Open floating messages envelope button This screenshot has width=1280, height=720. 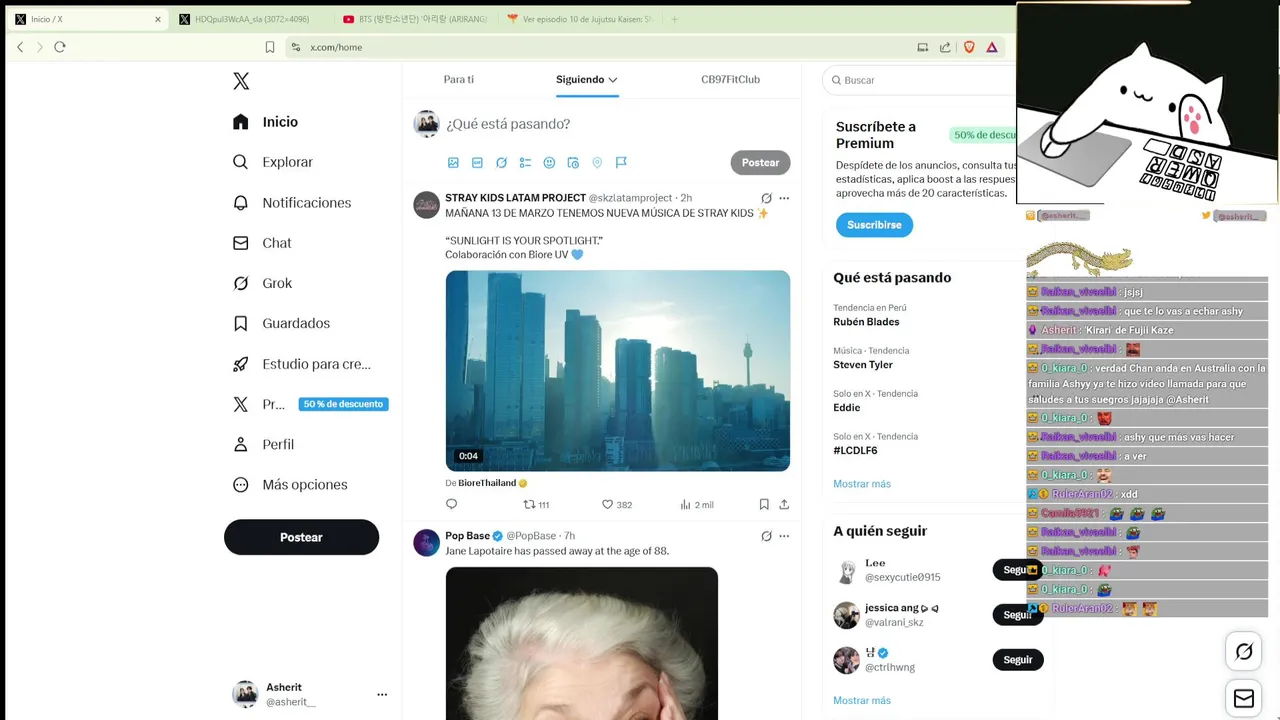point(1244,698)
